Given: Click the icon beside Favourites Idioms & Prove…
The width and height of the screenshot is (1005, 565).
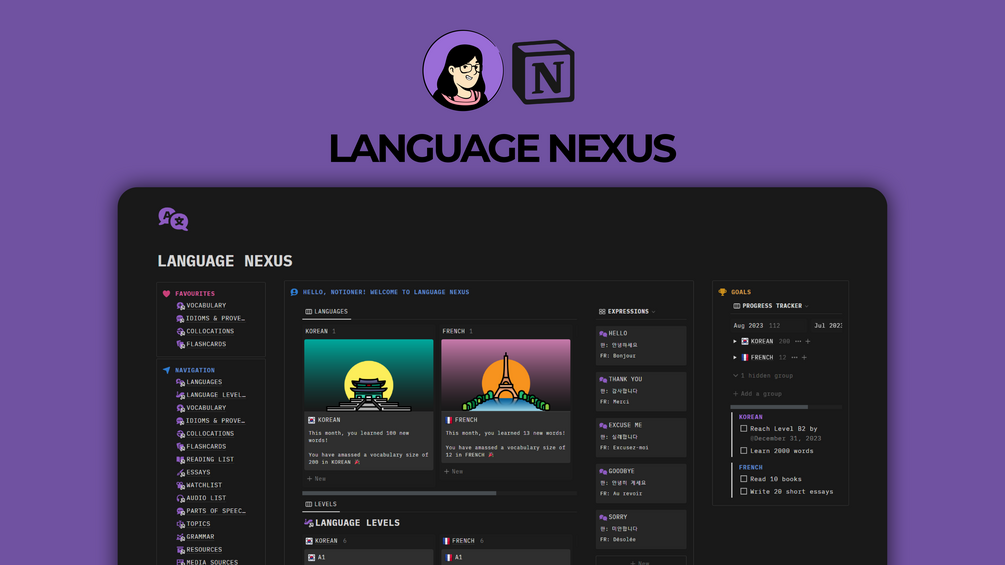Looking at the screenshot, I should [x=180, y=319].
